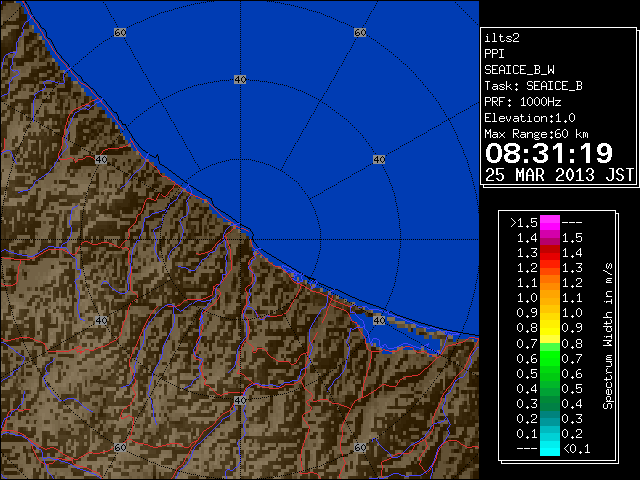The height and width of the screenshot is (480, 640).
Task: Pick the bright green legend swatch
Action: point(550,358)
